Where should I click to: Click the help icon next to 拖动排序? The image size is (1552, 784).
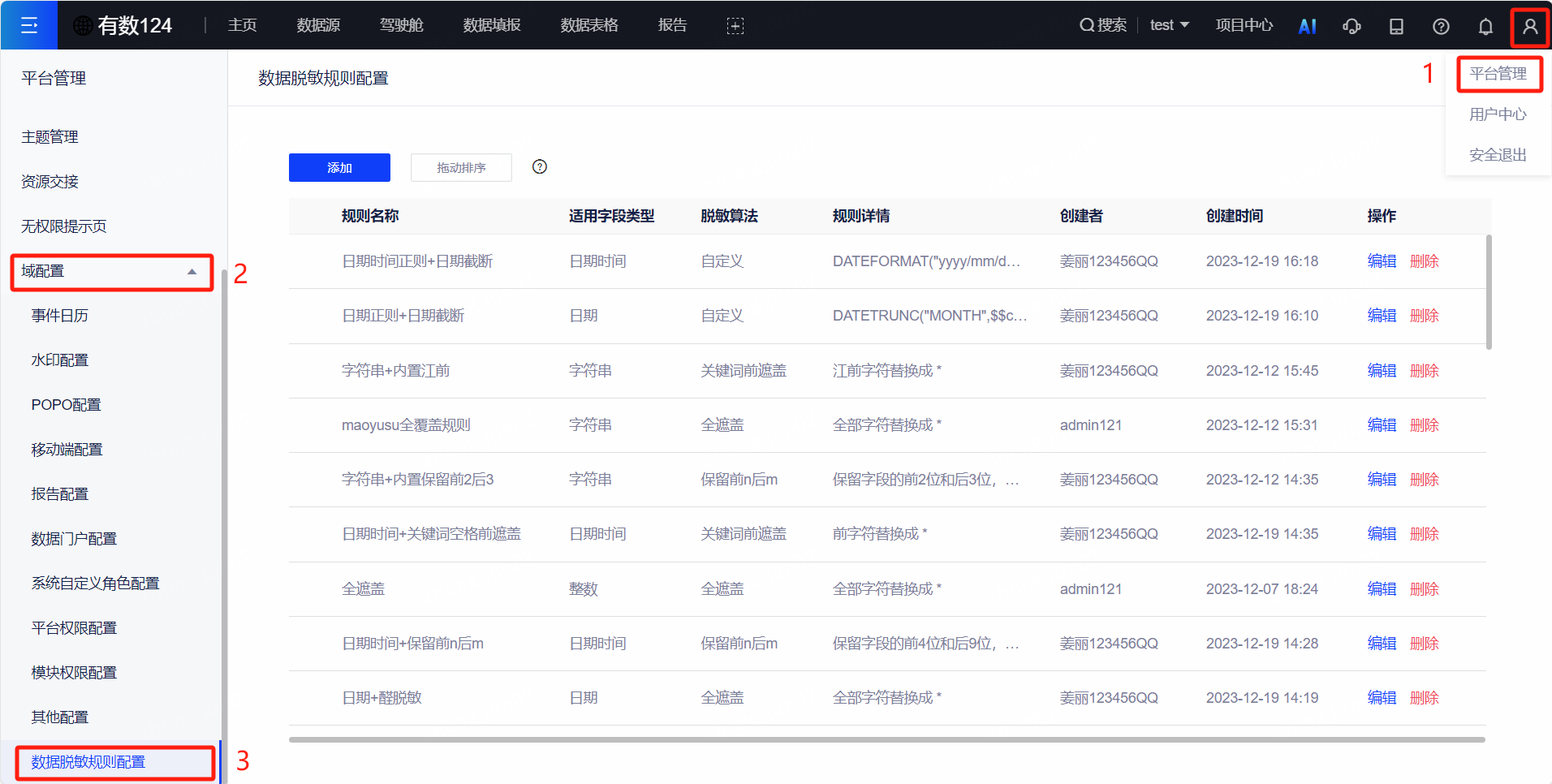pyautogui.click(x=539, y=167)
